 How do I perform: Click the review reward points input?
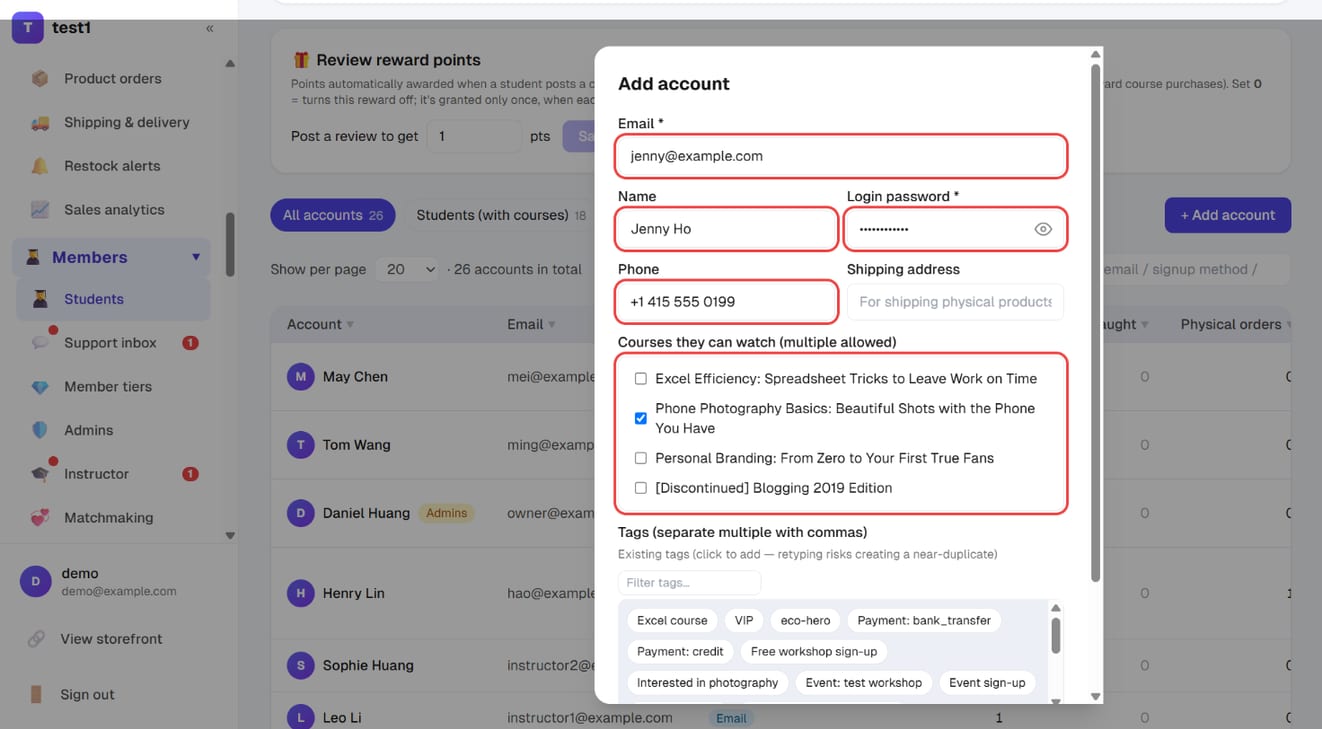[474, 136]
